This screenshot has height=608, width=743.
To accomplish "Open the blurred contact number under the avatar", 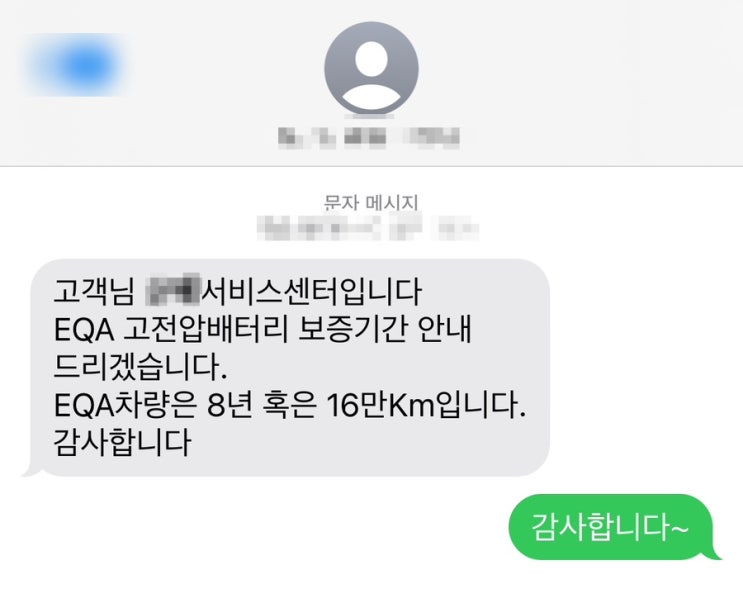I will pos(369,138).
